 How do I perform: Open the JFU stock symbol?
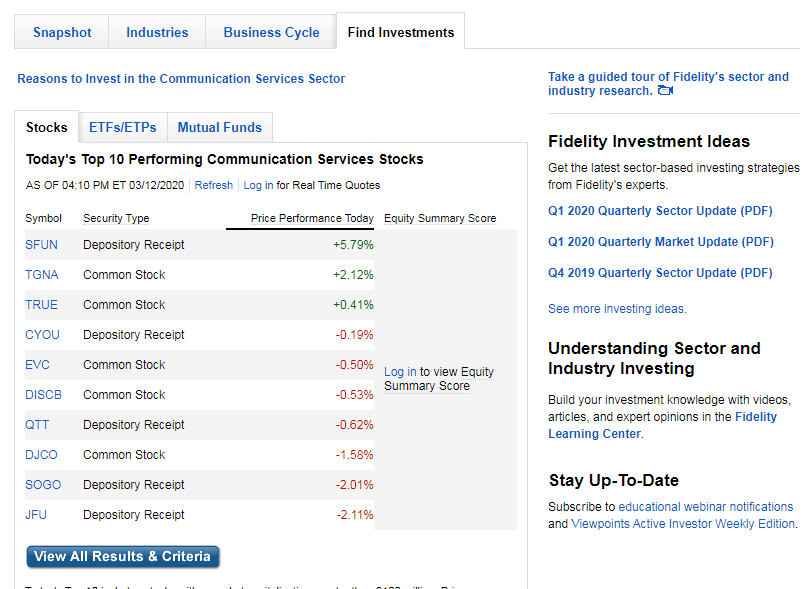[x=36, y=515]
